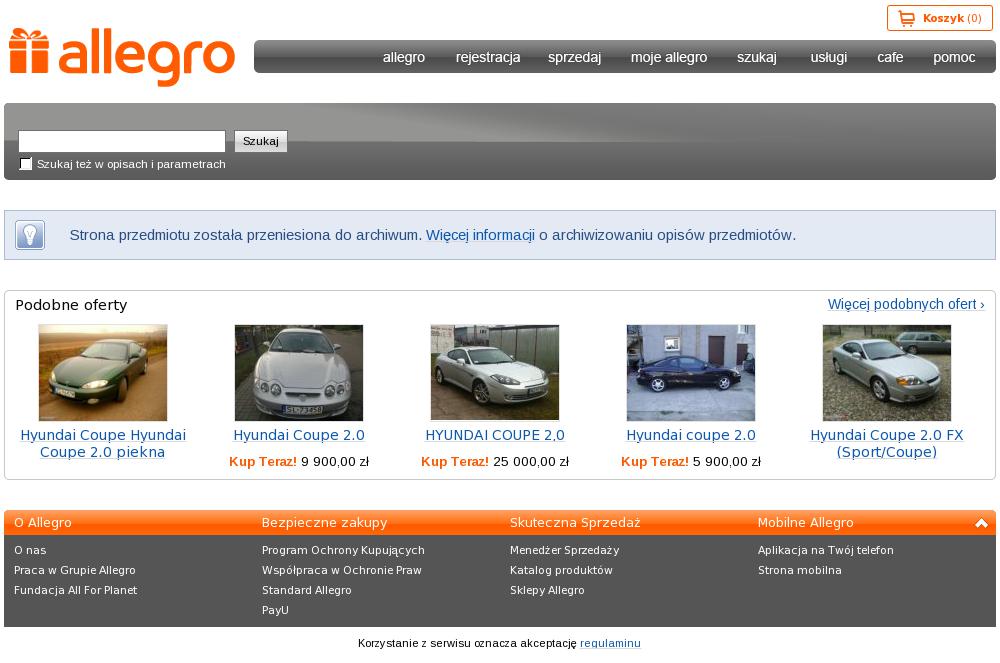This screenshot has height=663, width=1000.
Task: Visit cafe from the navigation bar
Action: coord(890,57)
